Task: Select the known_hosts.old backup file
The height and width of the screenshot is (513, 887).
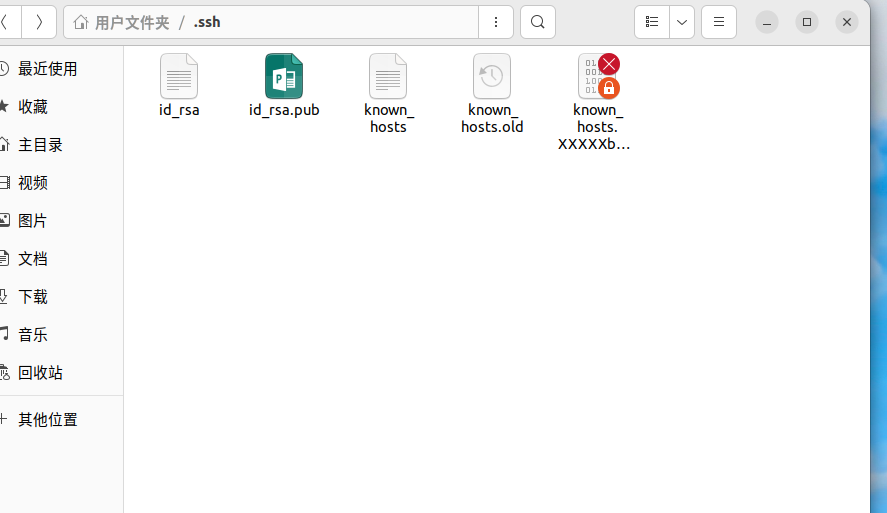Action: (x=492, y=77)
